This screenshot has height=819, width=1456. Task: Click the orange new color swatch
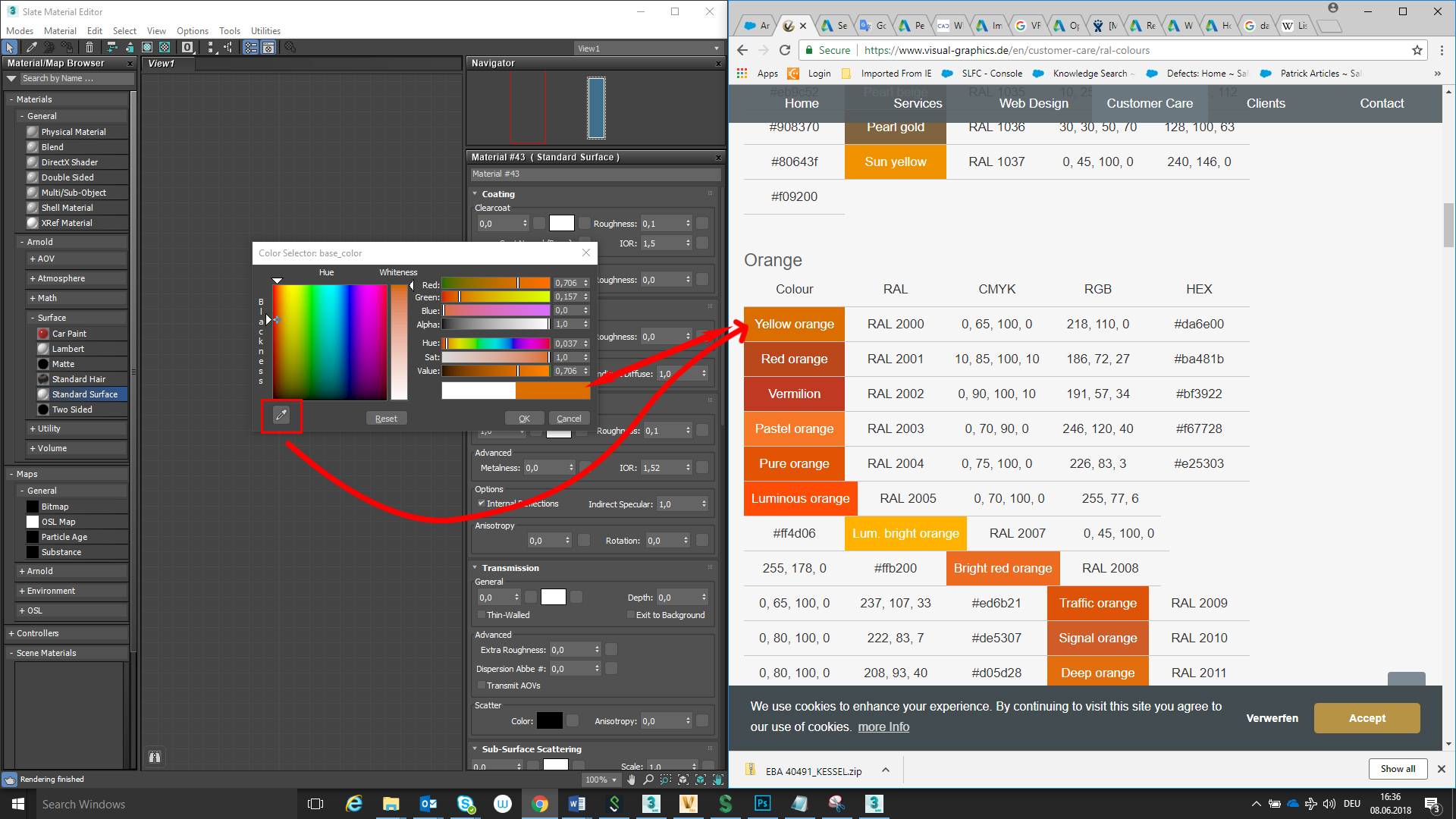tap(552, 391)
